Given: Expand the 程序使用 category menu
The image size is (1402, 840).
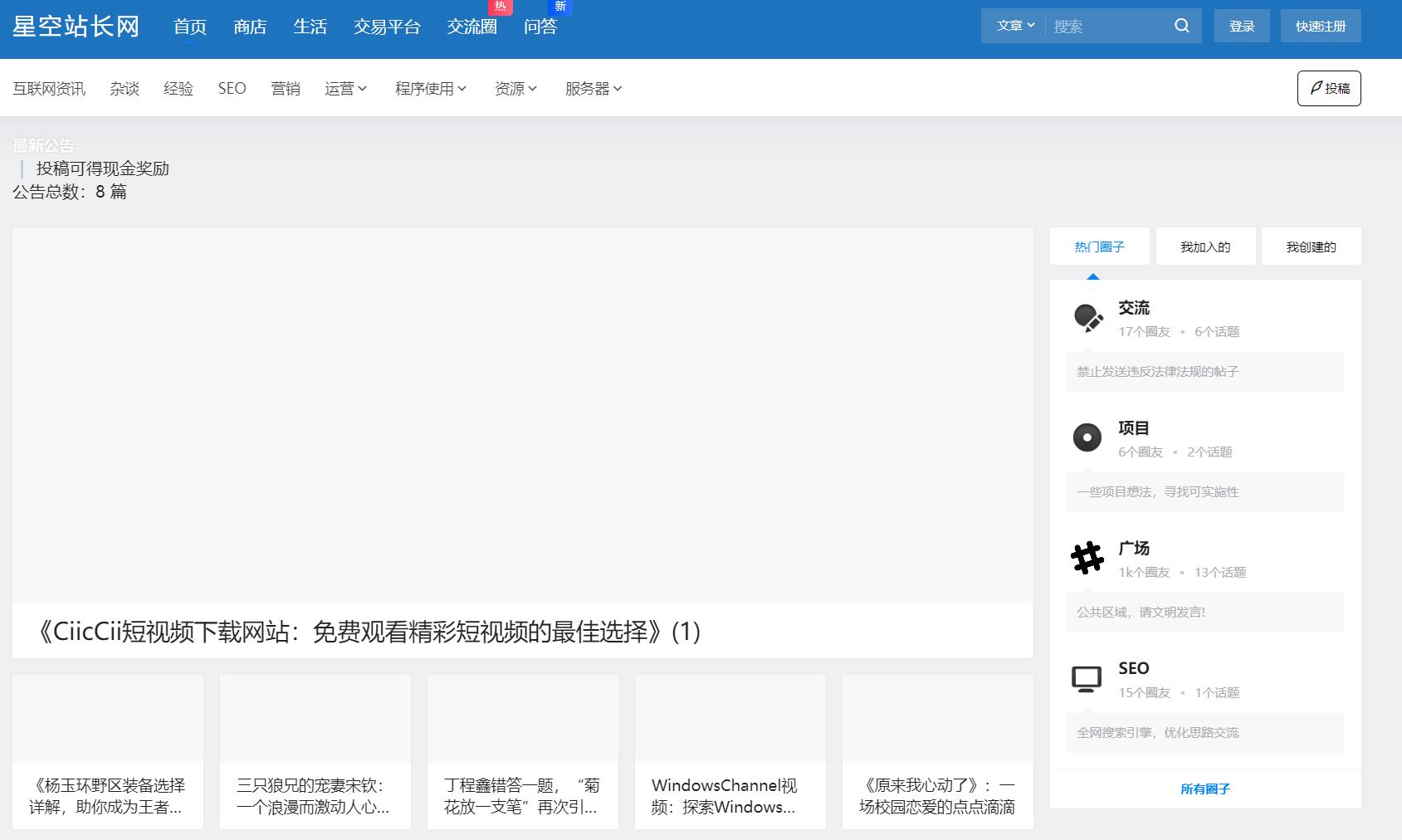Looking at the screenshot, I should click(x=431, y=88).
